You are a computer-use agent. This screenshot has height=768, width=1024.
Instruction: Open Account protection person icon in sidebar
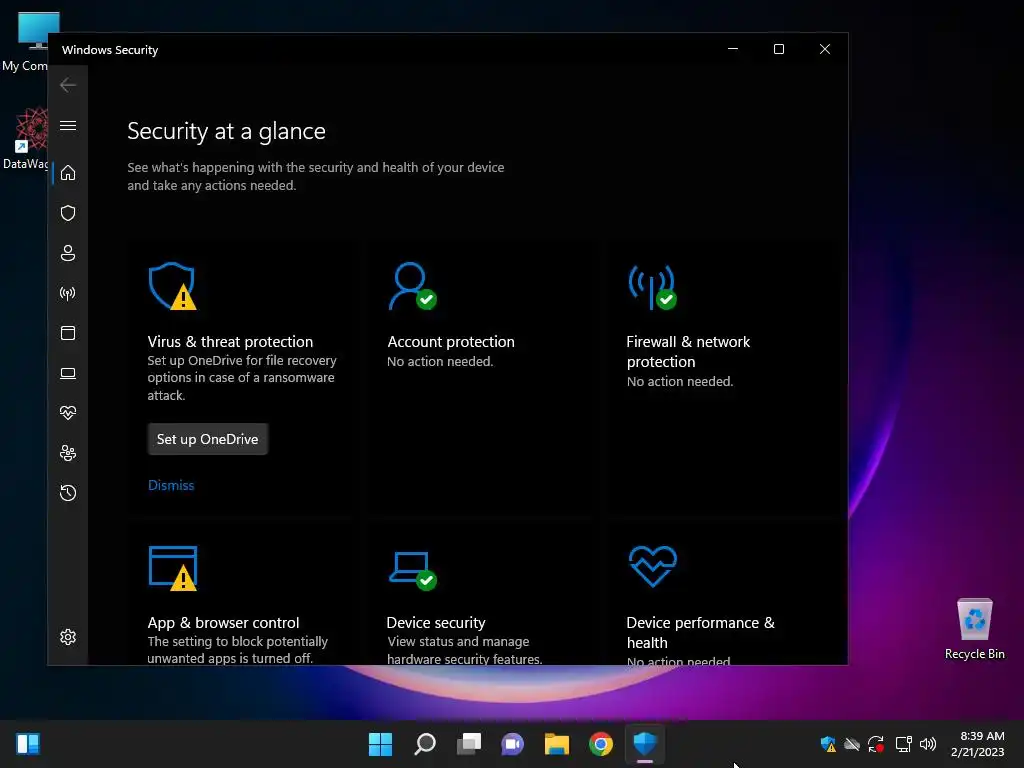click(x=68, y=253)
